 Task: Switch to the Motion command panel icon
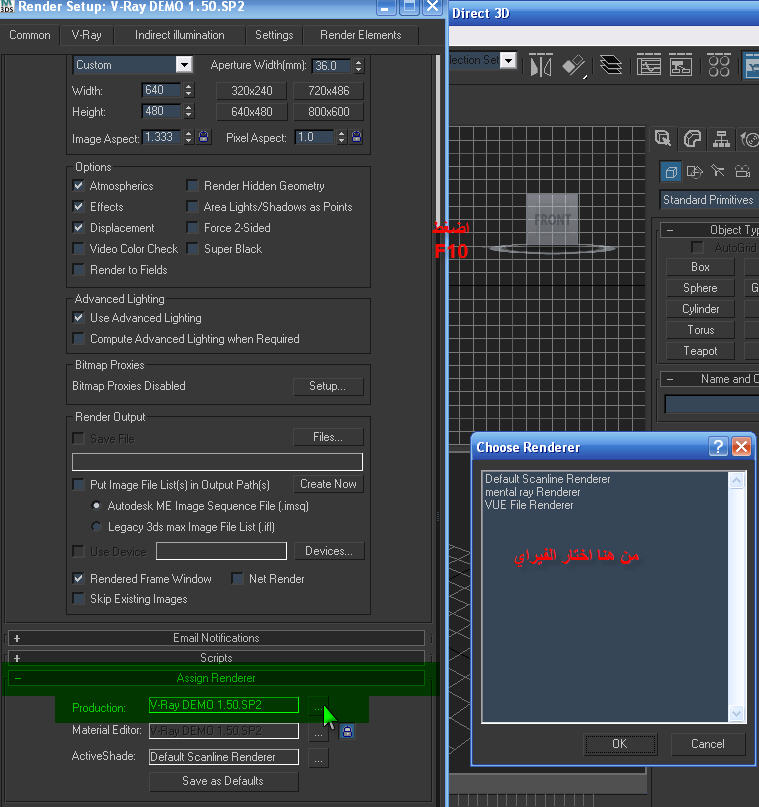749,138
